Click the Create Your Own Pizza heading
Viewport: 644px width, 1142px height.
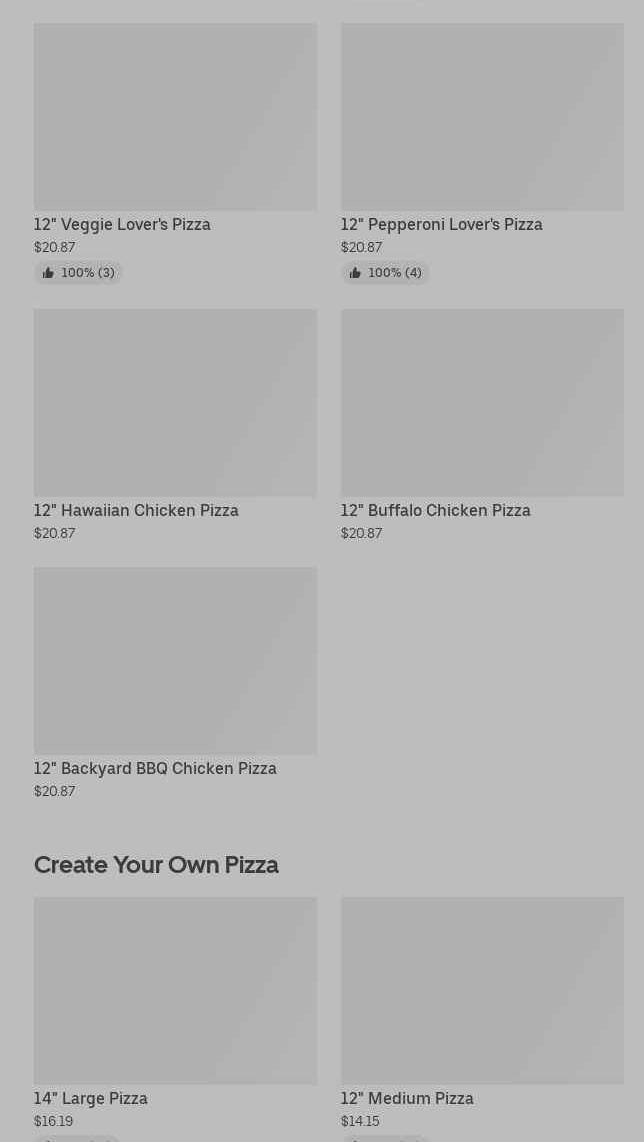click(x=157, y=865)
